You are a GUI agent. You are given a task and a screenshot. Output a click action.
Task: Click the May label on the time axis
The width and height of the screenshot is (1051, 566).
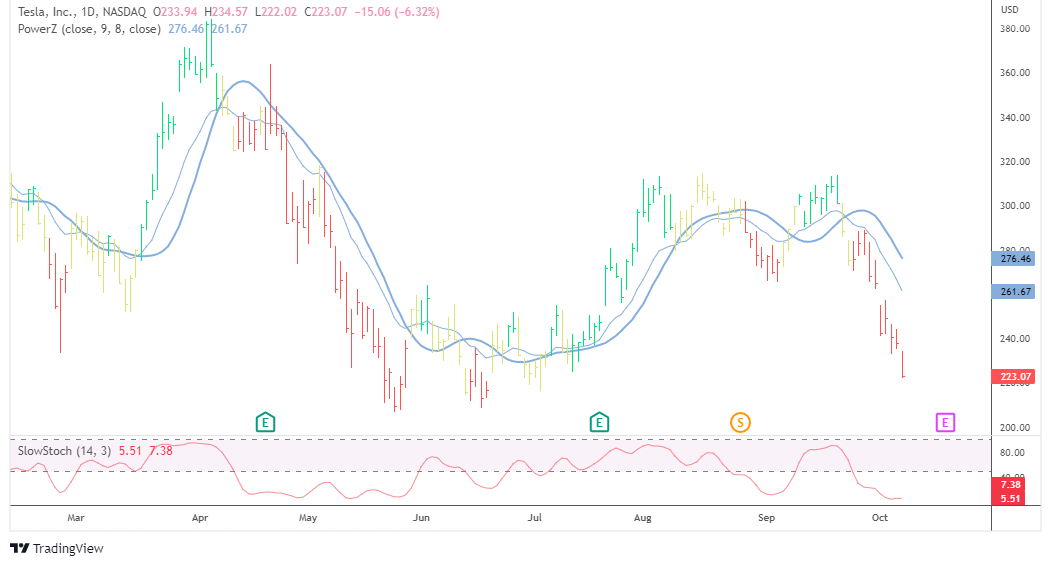coord(308,518)
